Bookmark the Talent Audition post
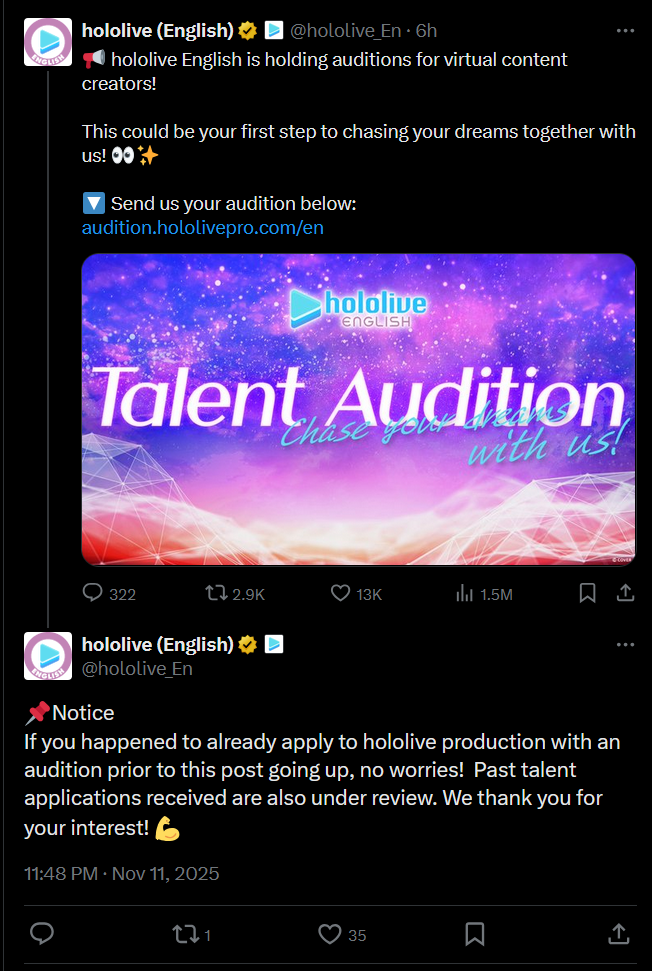 587,593
